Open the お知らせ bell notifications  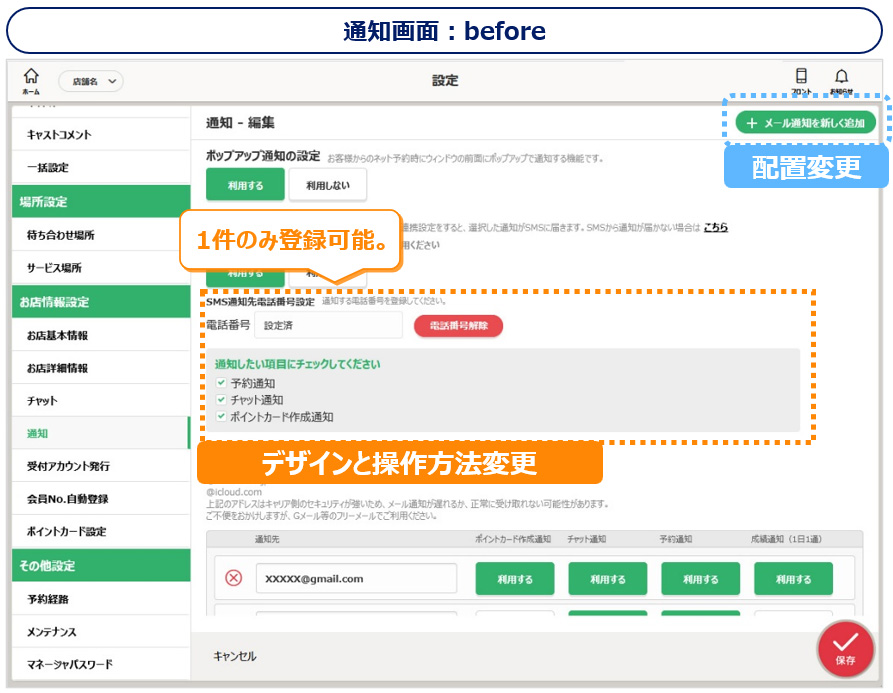point(842,78)
